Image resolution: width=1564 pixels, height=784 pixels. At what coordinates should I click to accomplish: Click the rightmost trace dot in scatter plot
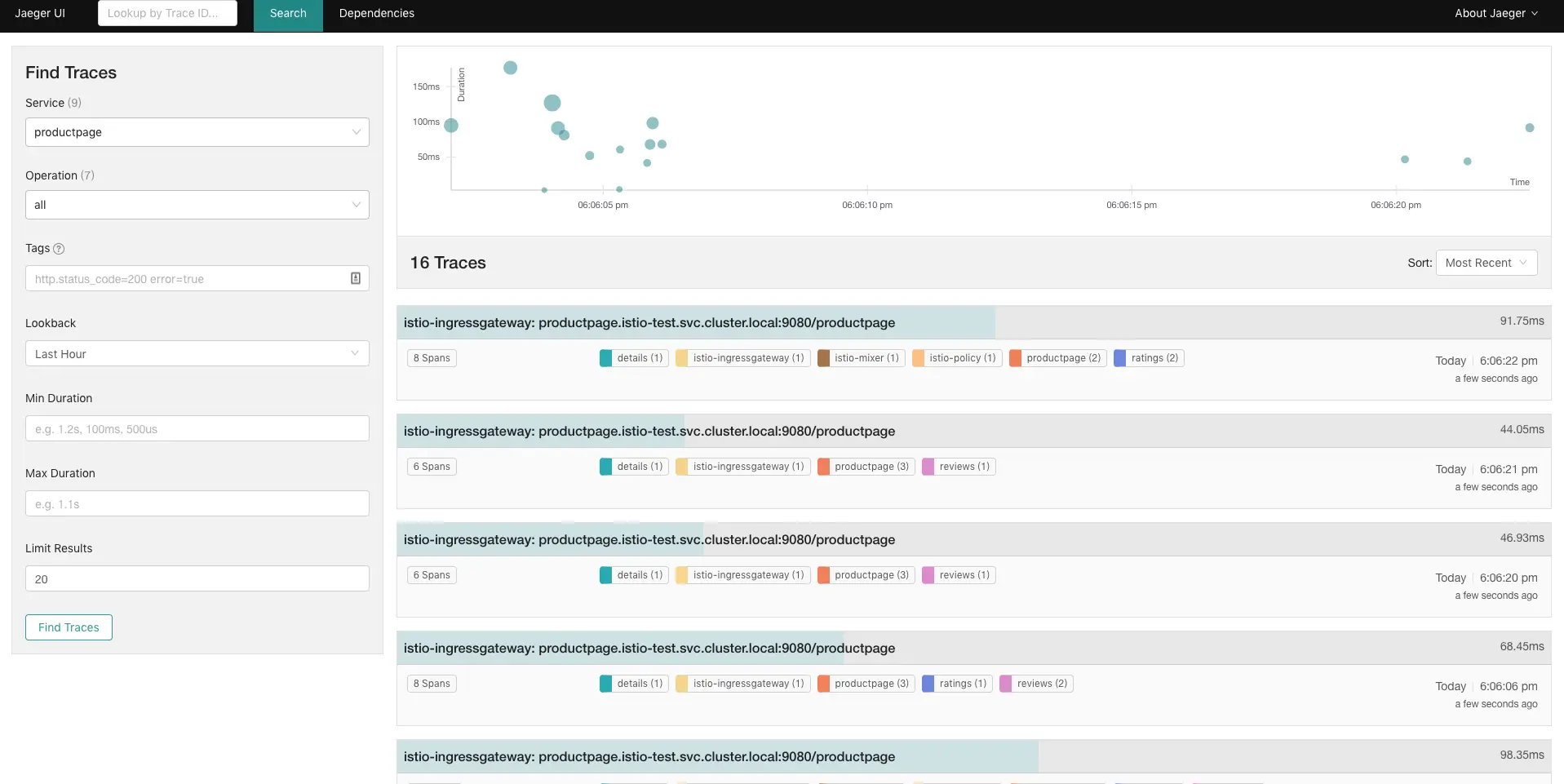(1530, 128)
